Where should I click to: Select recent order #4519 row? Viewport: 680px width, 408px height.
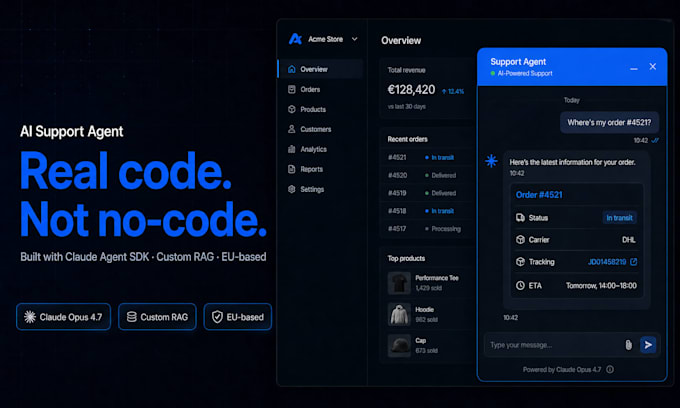coord(426,193)
